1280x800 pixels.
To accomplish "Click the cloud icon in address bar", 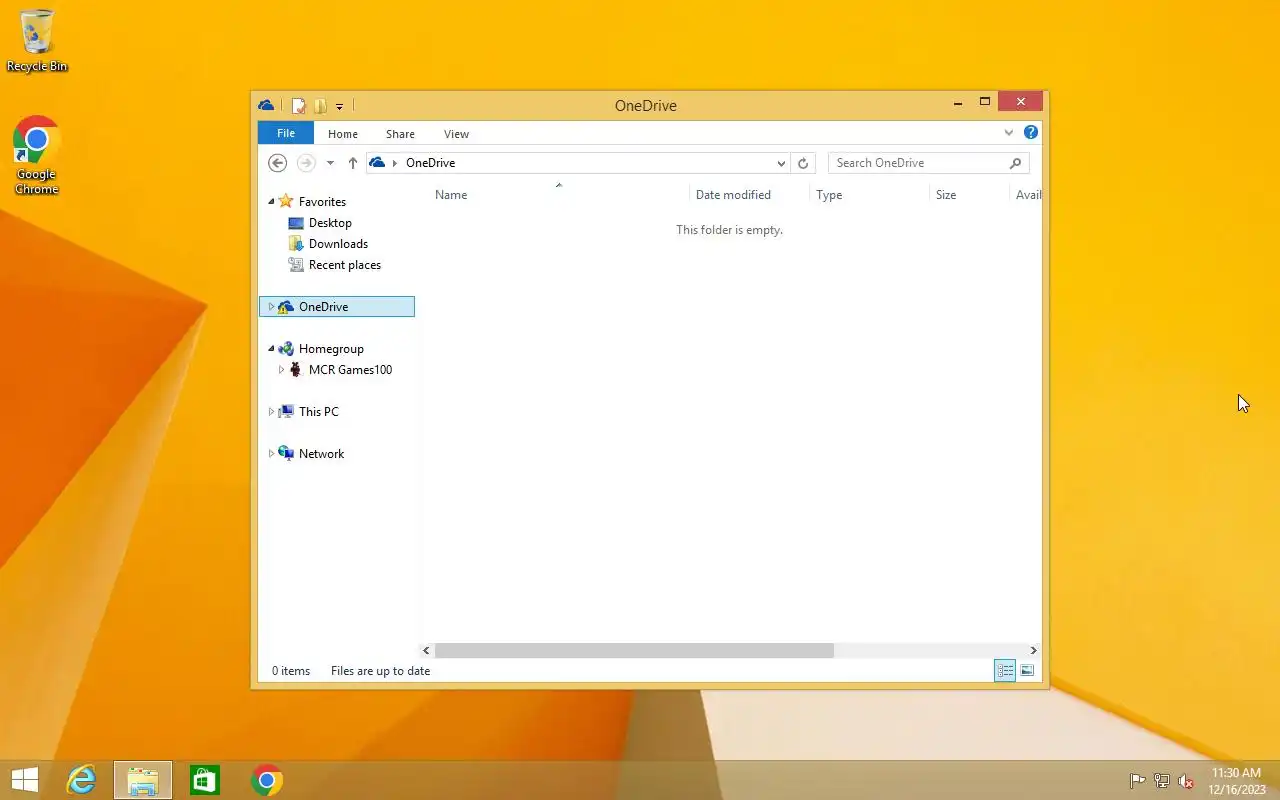I will tap(377, 162).
